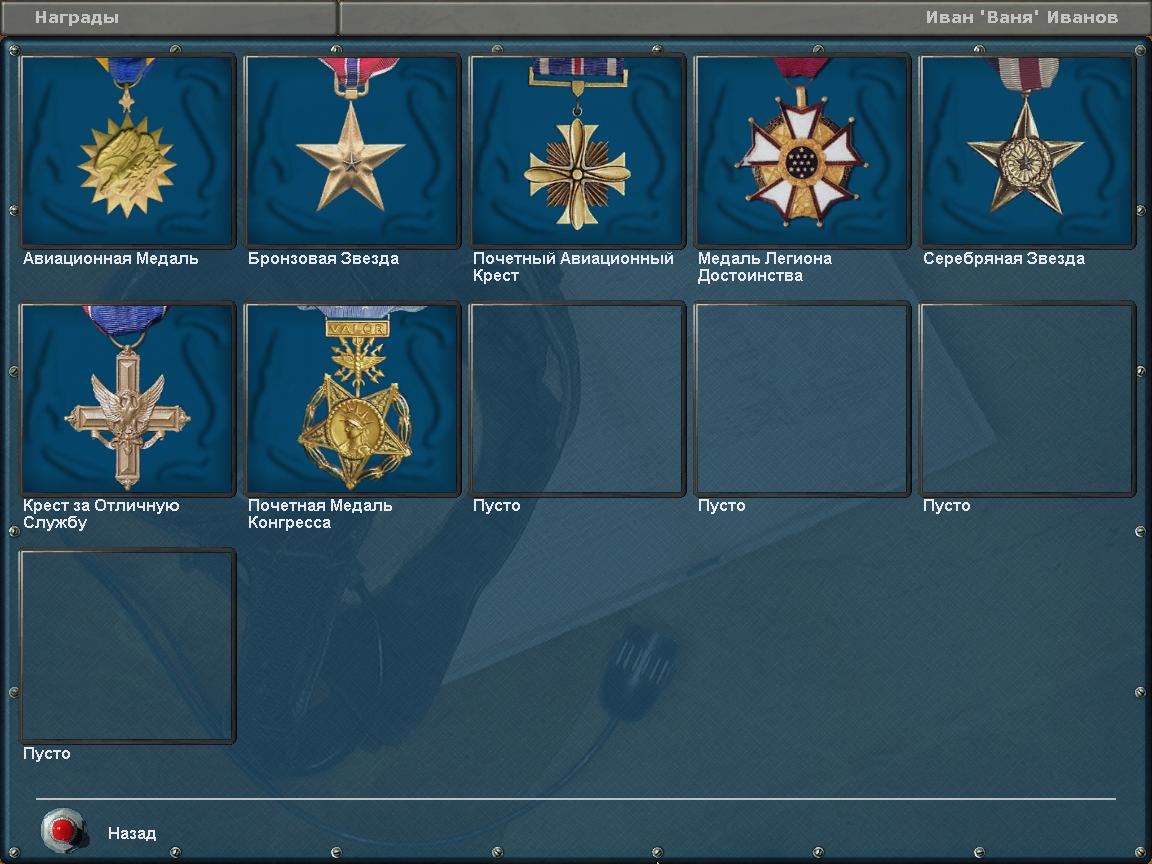Click the Почетная Медаль Конгресса caption
Image resolution: width=1152 pixels, height=864 pixels.
[320, 514]
